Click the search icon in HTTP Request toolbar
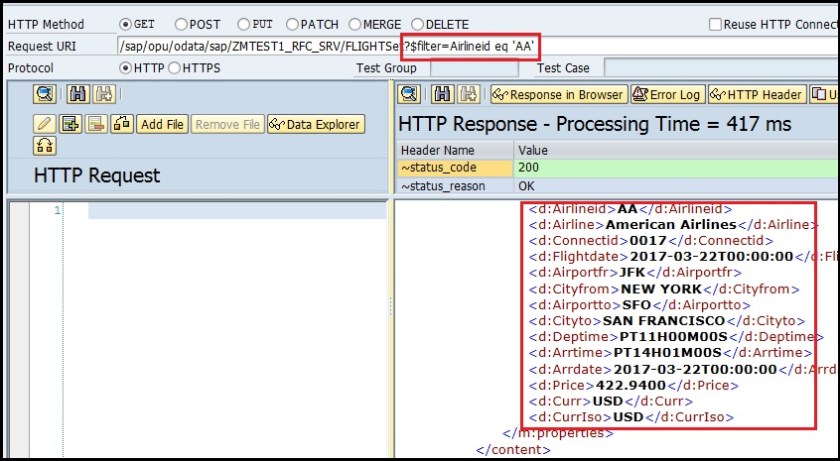Image resolution: width=840 pixels, height=461 pixels. point(44,94)
